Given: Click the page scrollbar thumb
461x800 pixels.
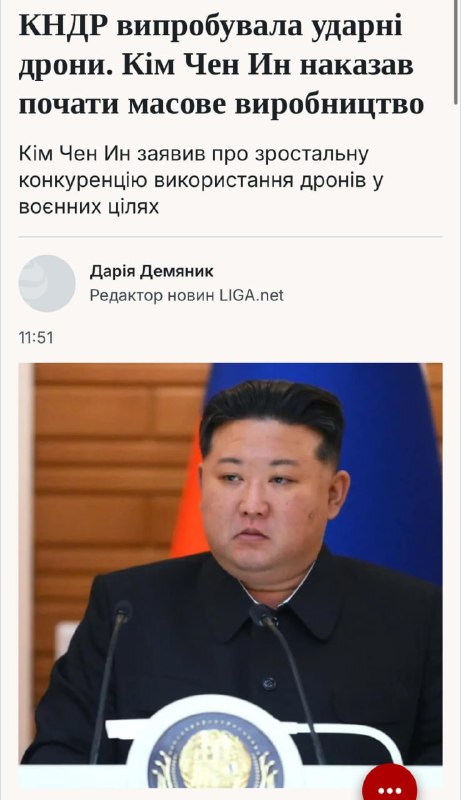Looking at the screenshot, I should tap(456, 52).
